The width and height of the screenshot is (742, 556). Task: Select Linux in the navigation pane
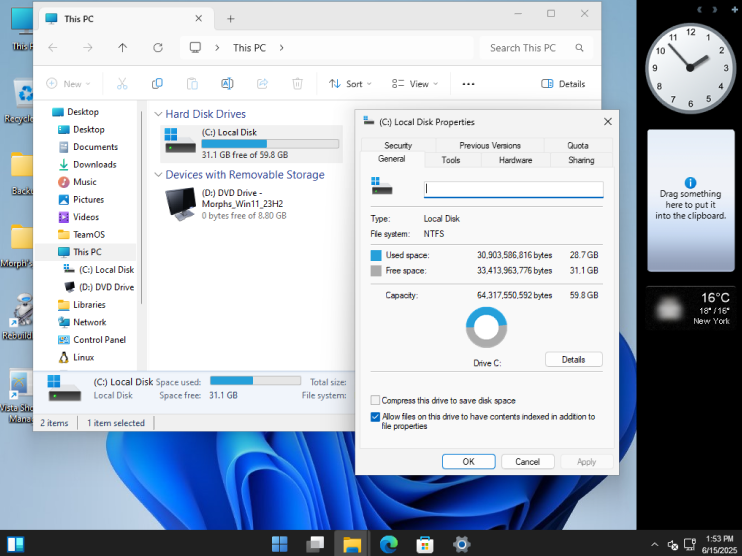[83, 357]
